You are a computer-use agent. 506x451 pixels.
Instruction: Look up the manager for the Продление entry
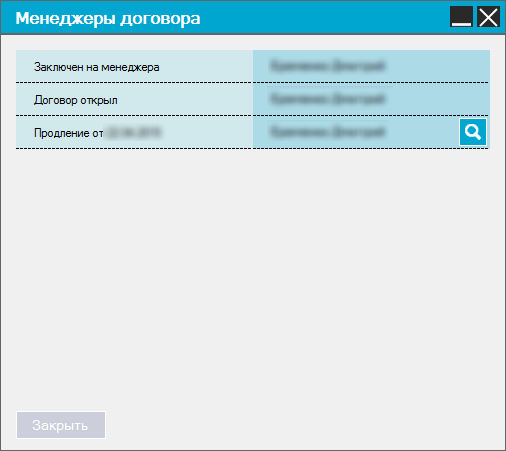473,132
